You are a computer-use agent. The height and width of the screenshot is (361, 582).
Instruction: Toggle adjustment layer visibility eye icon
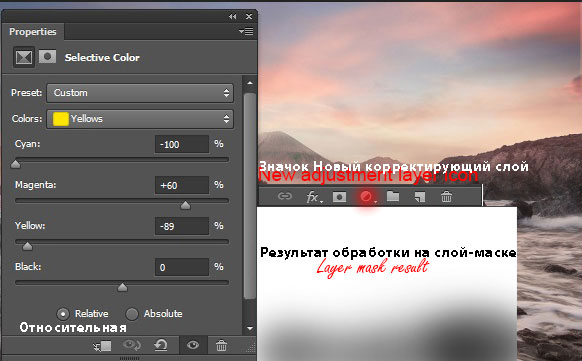point(193,345)
